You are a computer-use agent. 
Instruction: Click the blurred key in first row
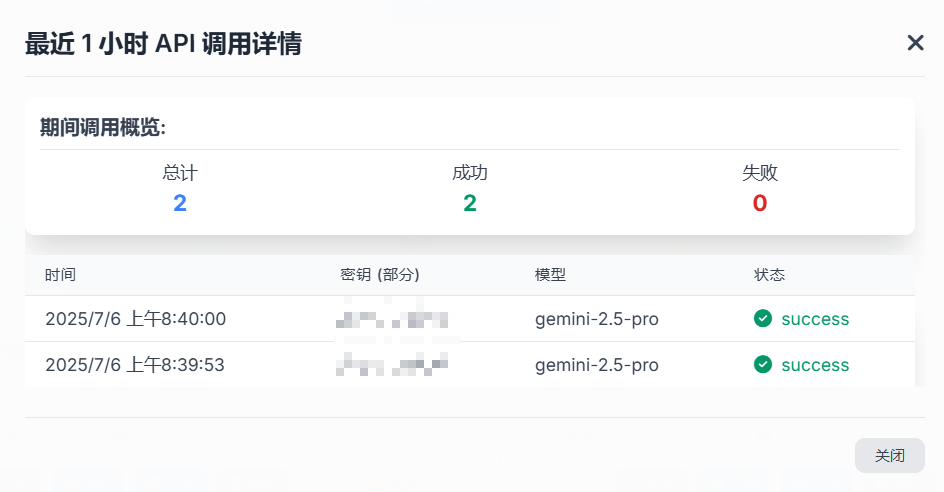tap(392, 319)
